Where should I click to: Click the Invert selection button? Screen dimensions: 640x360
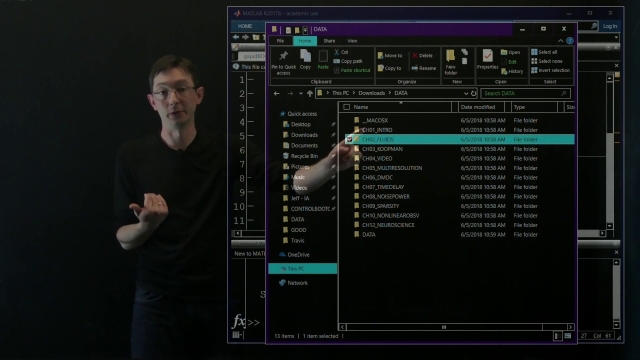coord(550,70)
